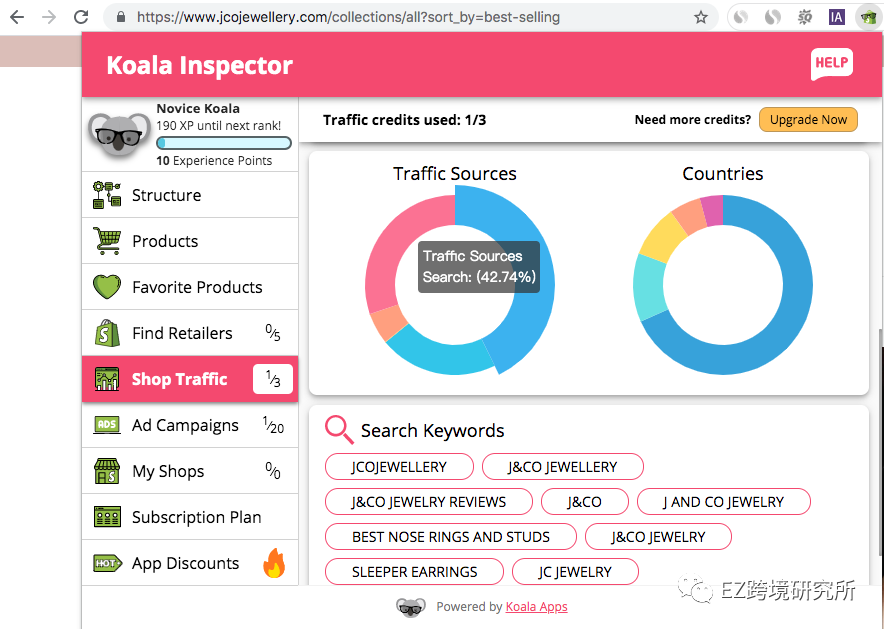Open the Subscription Plan section
The width and height of the screenshot is (884, 629).
pyautogui.click(x=190, y=517)
